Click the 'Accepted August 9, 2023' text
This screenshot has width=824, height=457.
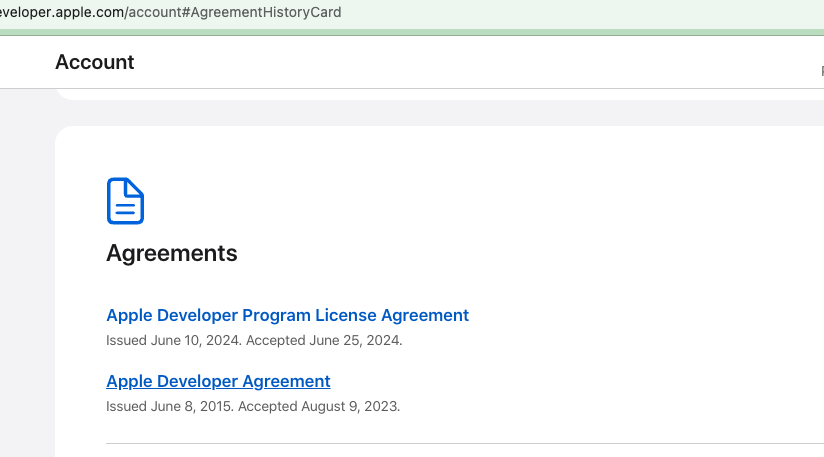pos(319,406)
